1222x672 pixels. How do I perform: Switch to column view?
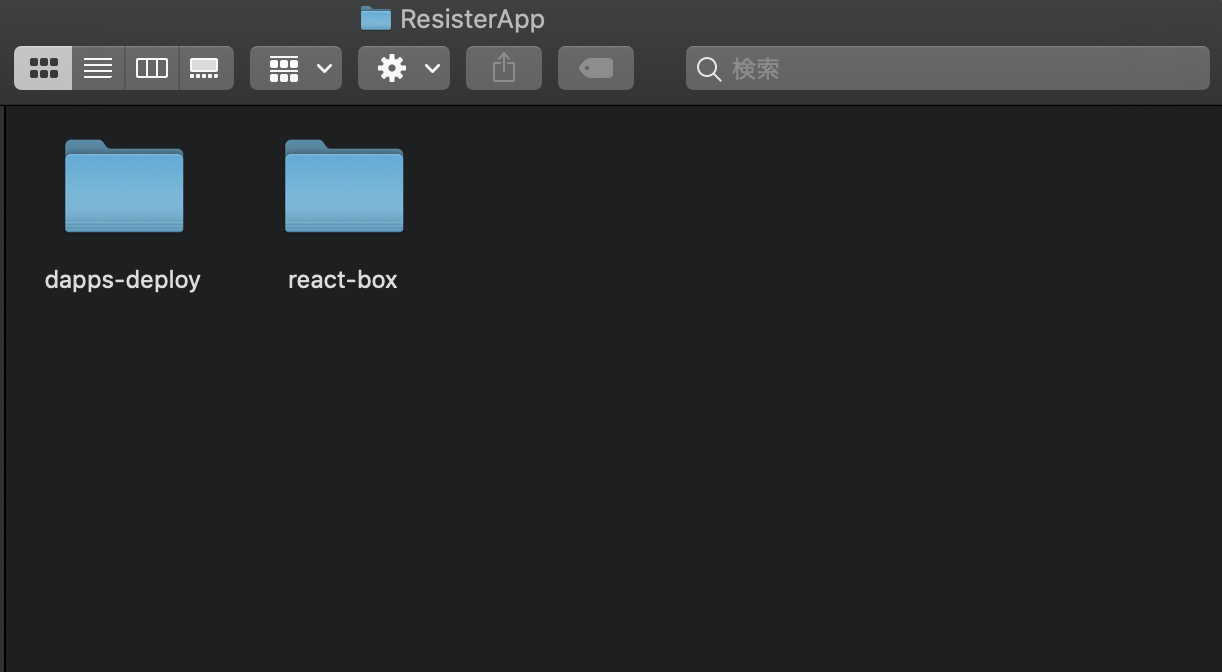pos(152,68)
